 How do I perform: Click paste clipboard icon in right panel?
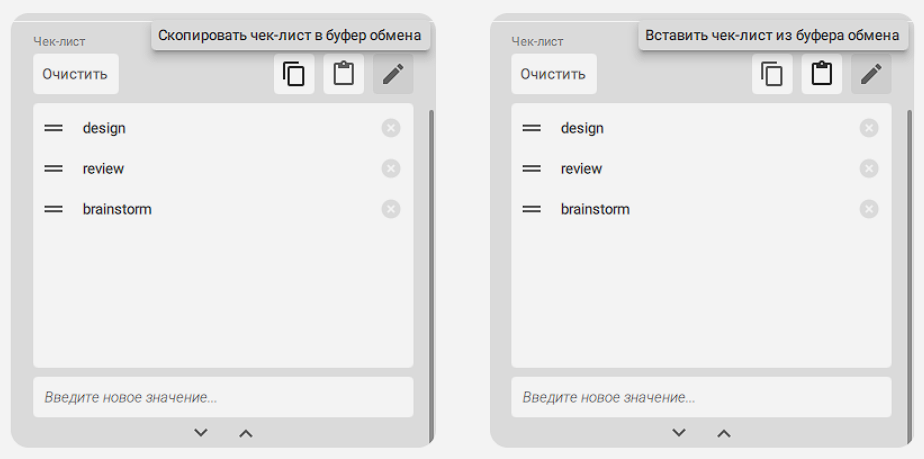click(x=821, y=74)
